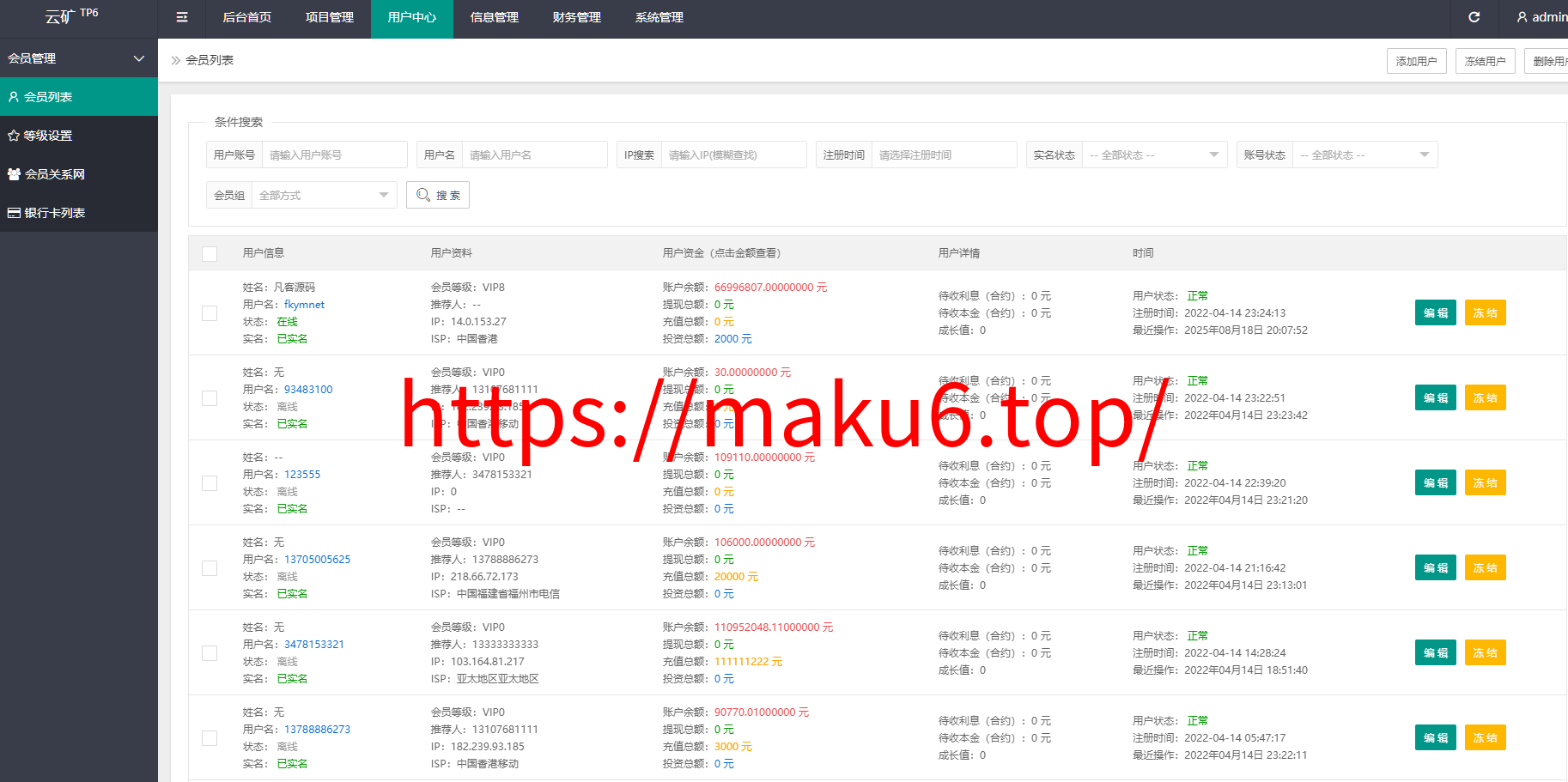Open 等级设置 in sidebar
The height and width of the screenshot is (782, 1568).
coord(79,136)
